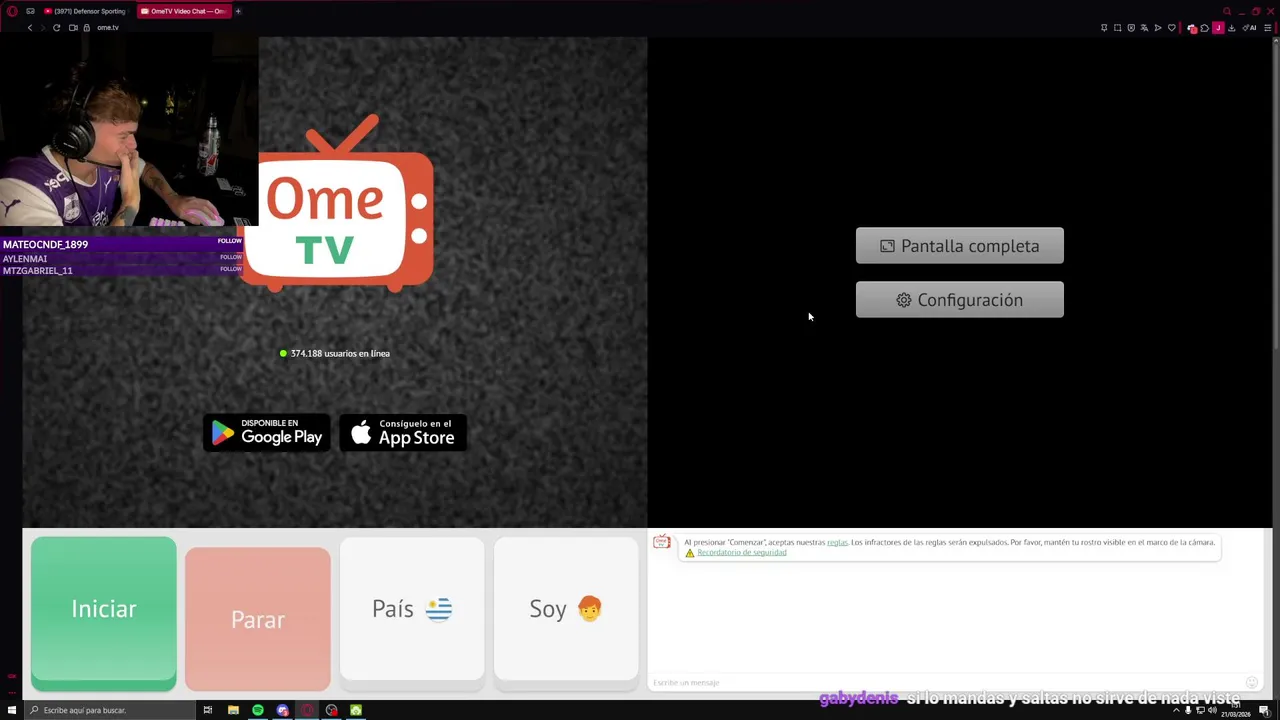Take a snapshot with the toolbar snapshot icon
1280x720 pixels.
coord(1118,28)
